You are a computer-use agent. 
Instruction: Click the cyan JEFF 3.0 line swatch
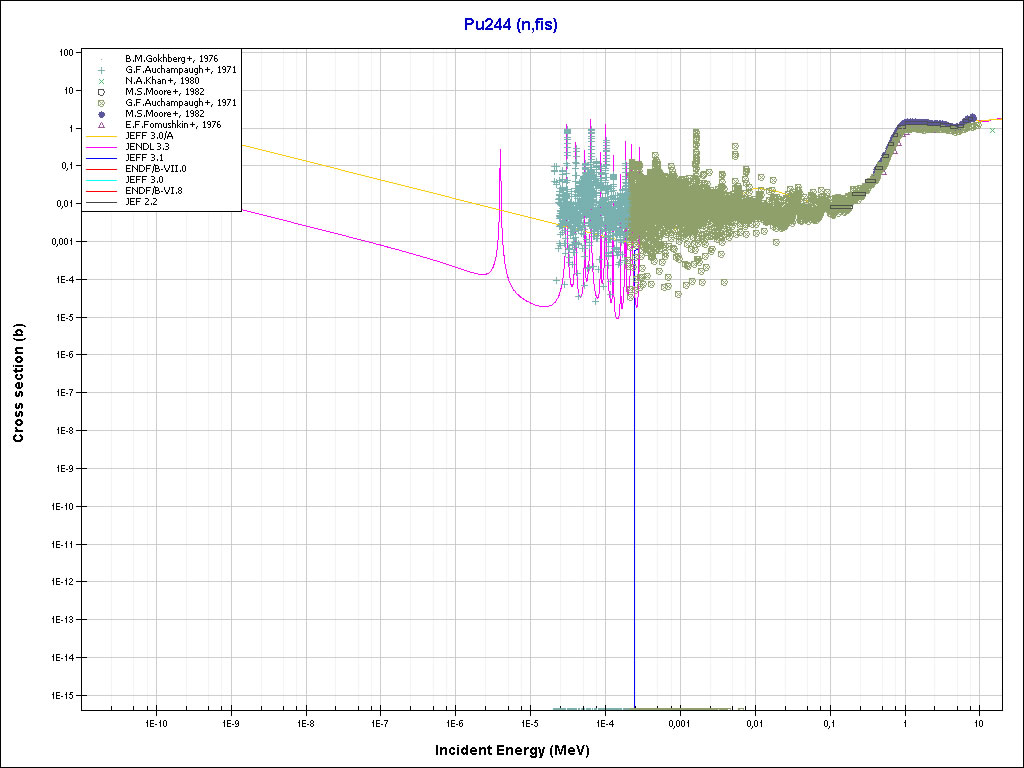tap(101, 180)
